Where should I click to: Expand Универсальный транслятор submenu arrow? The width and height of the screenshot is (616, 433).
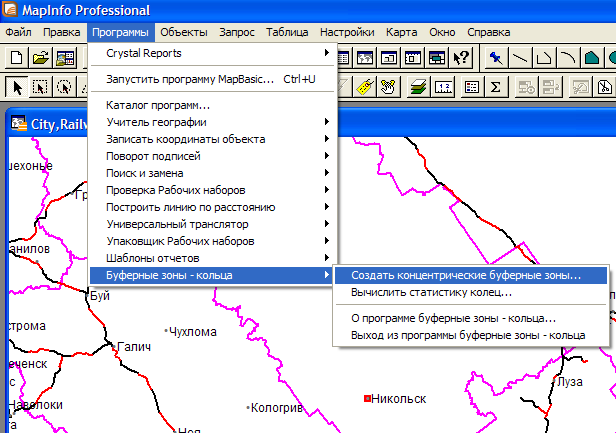[x=326, y=224]
